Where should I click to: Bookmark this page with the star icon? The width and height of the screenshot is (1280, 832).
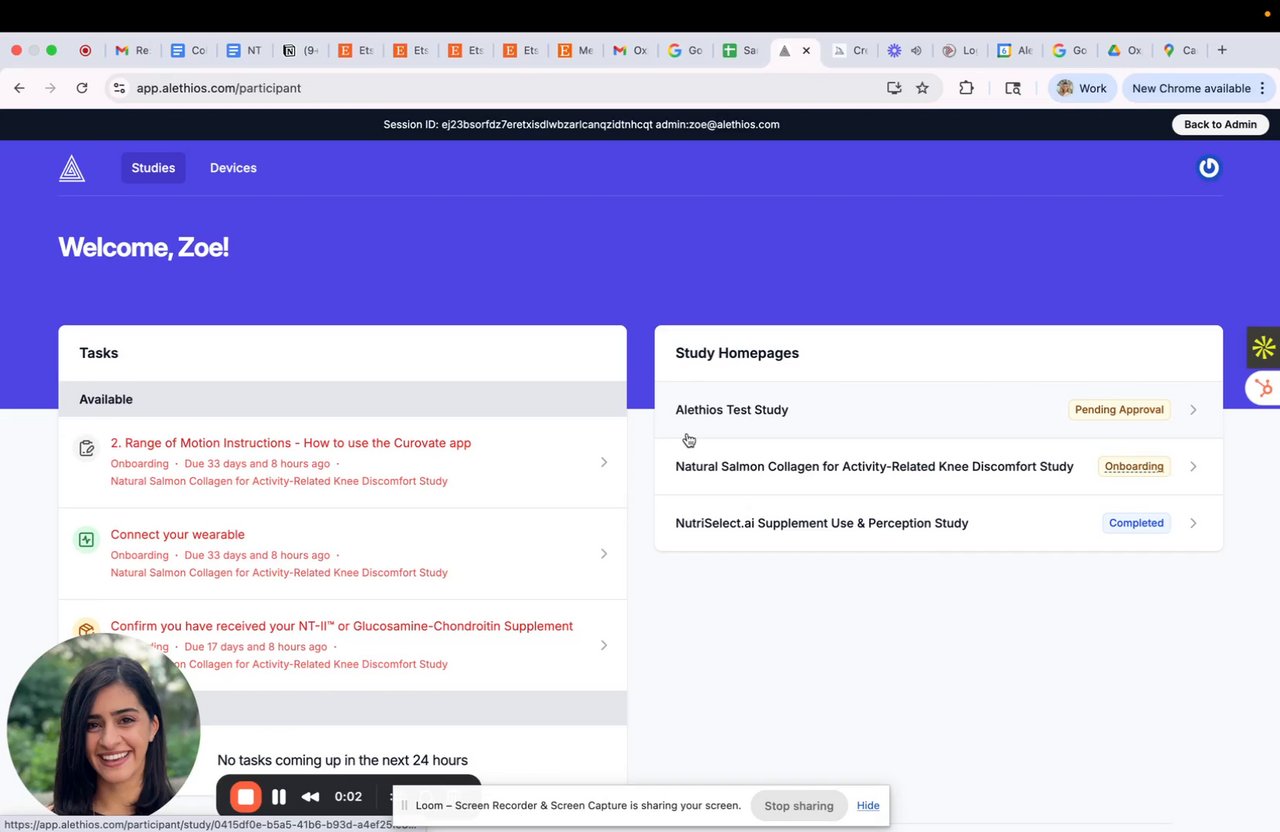(922, 88)
